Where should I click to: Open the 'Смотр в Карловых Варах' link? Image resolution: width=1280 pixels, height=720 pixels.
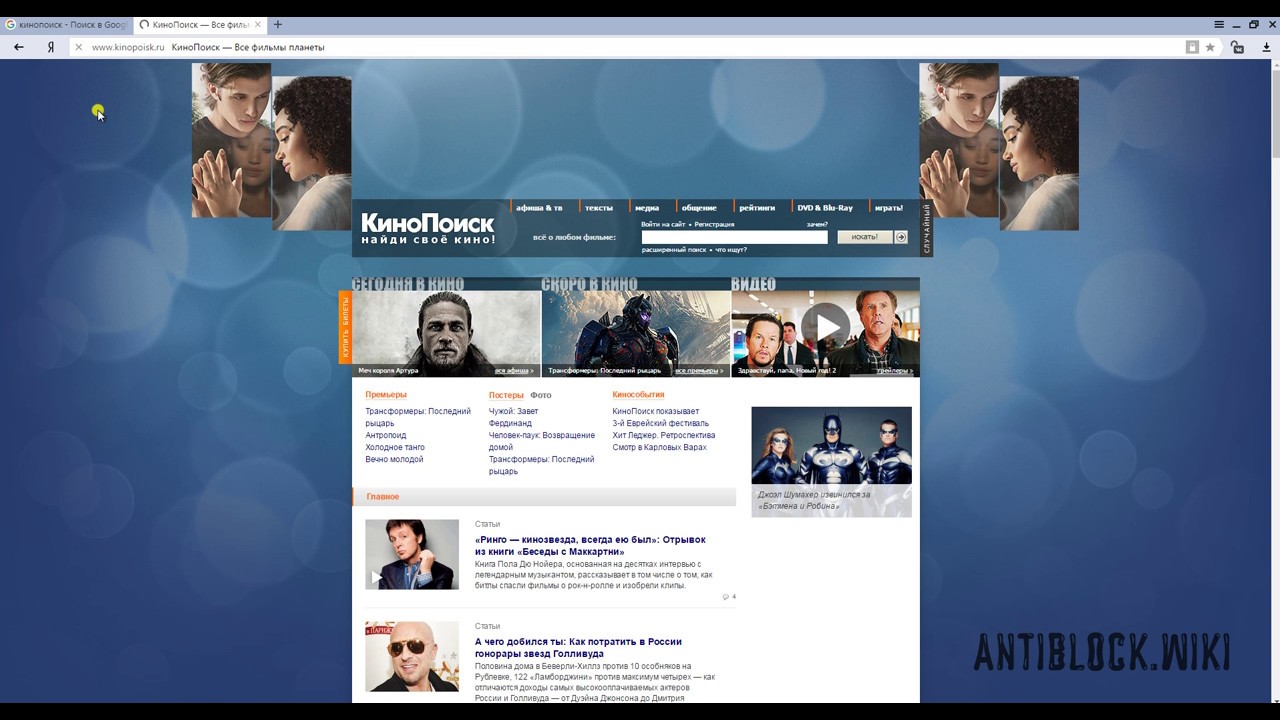[660, 447]
